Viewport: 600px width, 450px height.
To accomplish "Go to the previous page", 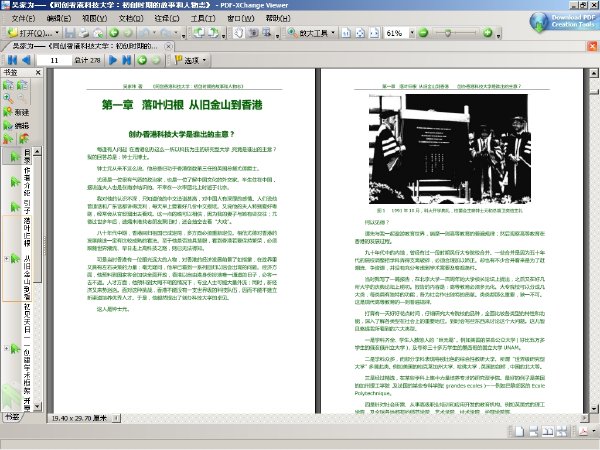I will 26,60.
